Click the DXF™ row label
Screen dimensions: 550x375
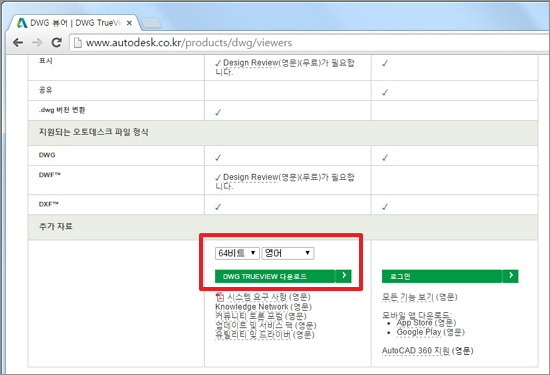click(48, 204)
